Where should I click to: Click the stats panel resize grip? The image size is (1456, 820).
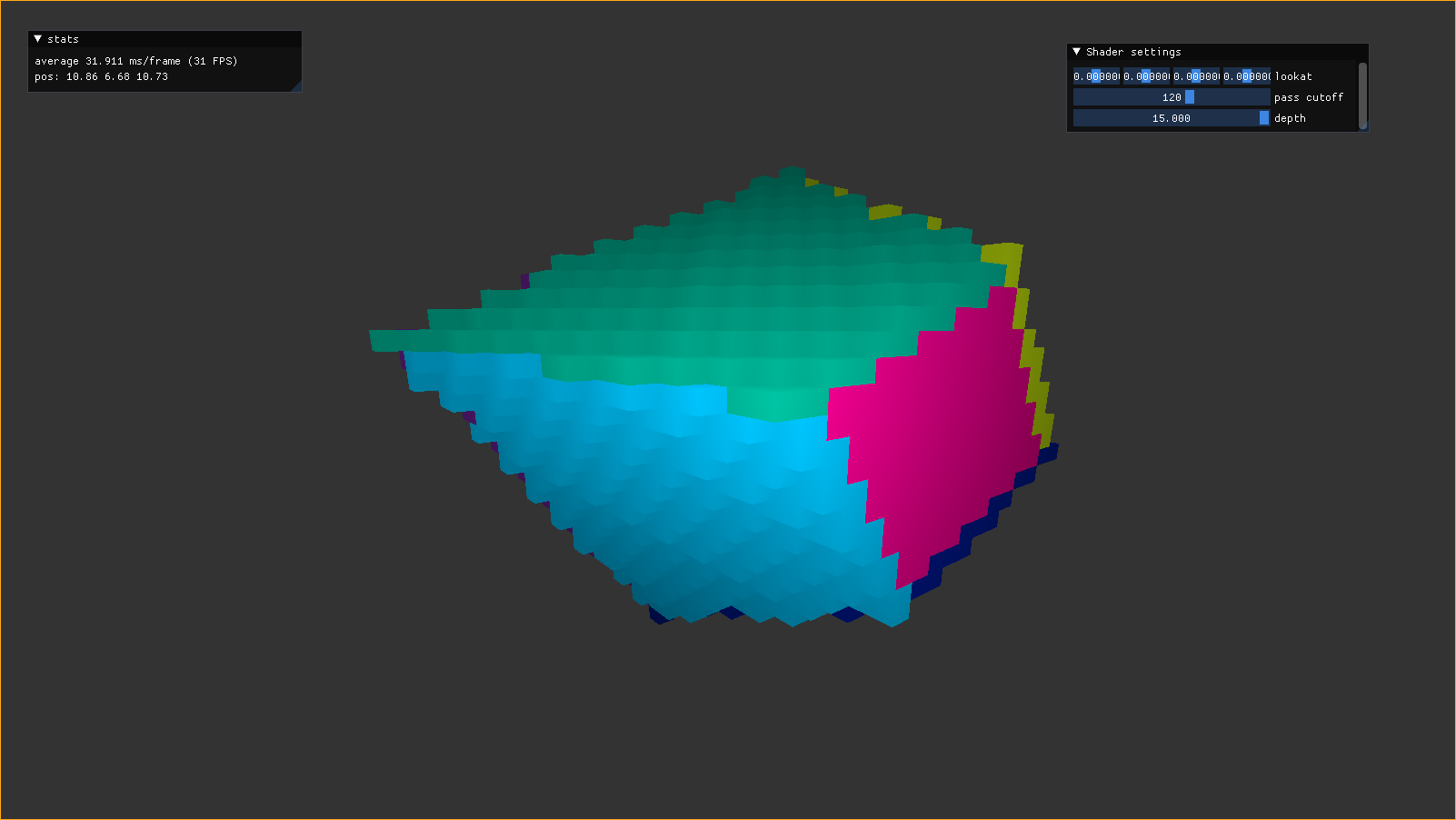coord(297,88)
